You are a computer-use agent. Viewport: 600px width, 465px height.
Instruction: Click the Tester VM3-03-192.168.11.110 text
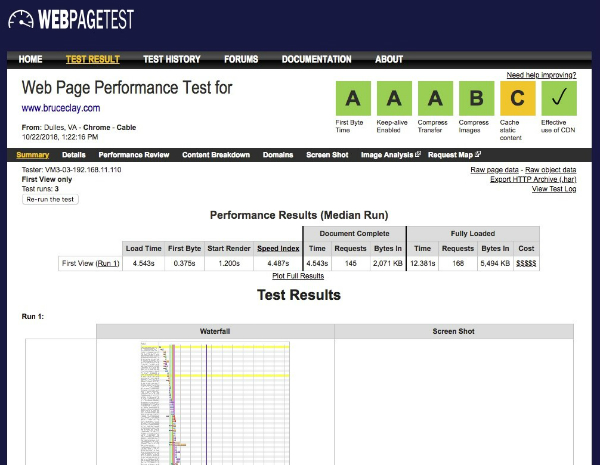pyautogui.click(x=72, y=170)
